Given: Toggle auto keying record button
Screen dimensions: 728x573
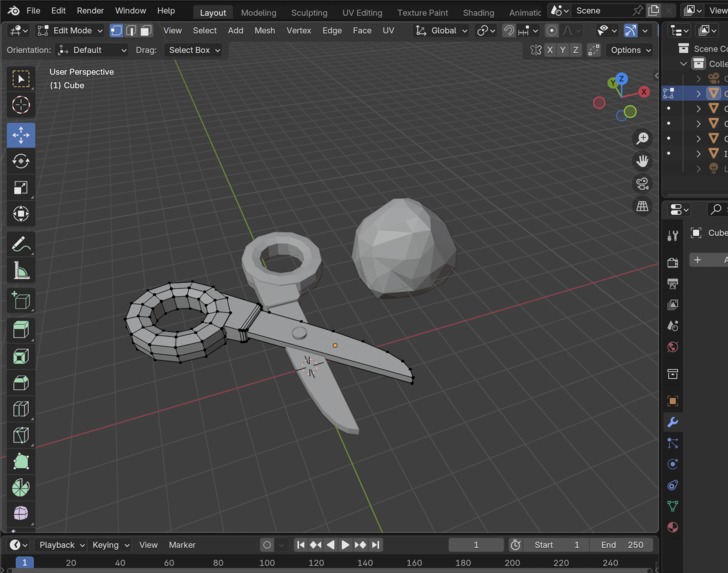Looking at the screenshot, I should [267, 545].
